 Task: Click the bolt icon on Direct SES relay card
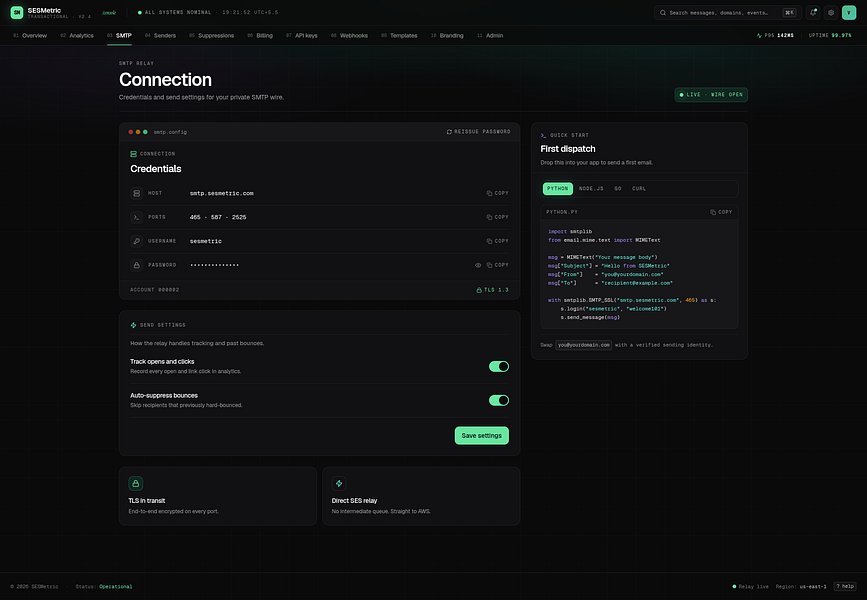(339, 483)
